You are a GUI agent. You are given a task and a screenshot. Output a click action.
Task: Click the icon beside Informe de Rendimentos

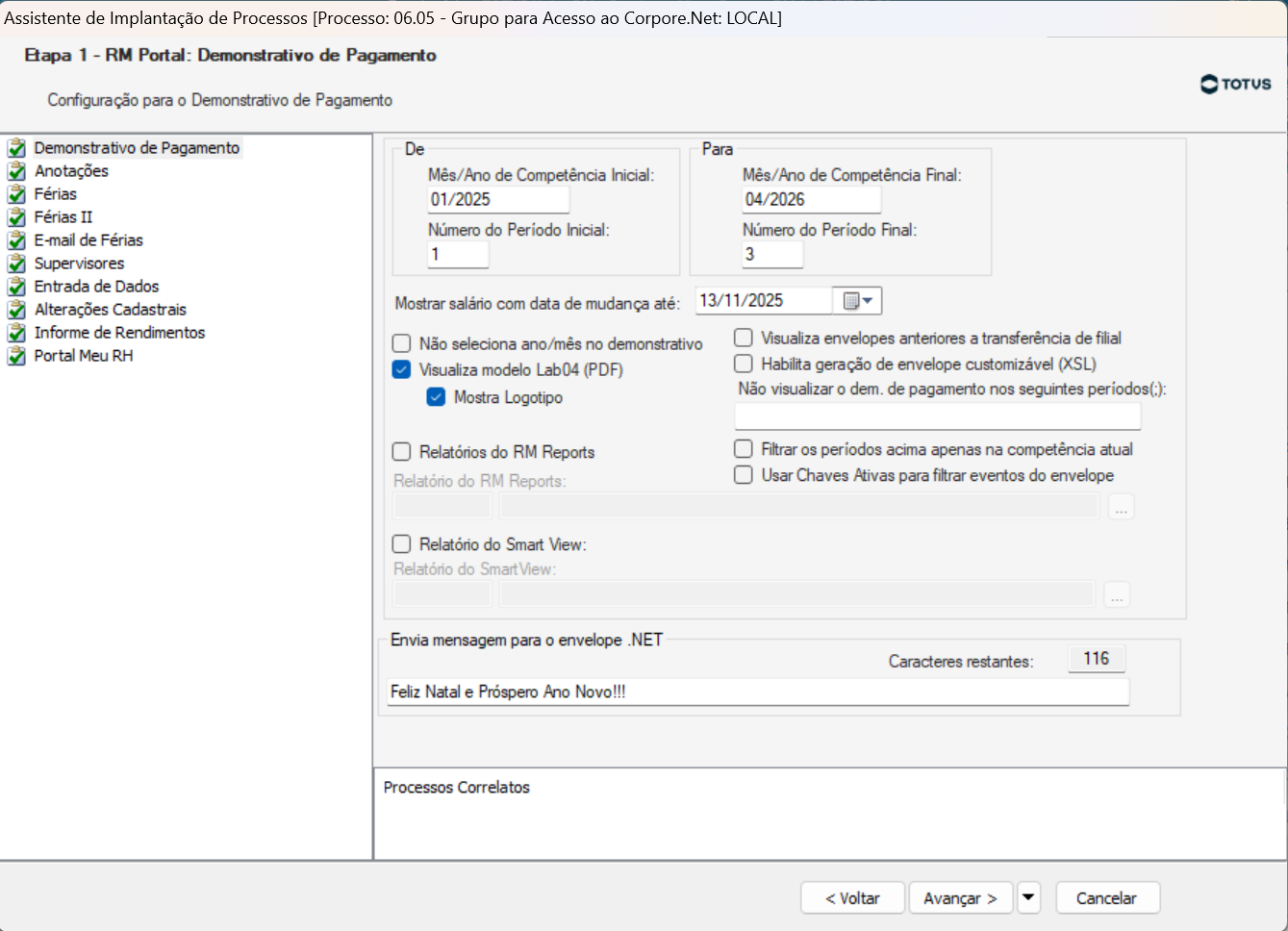click(x=16, y=333)
